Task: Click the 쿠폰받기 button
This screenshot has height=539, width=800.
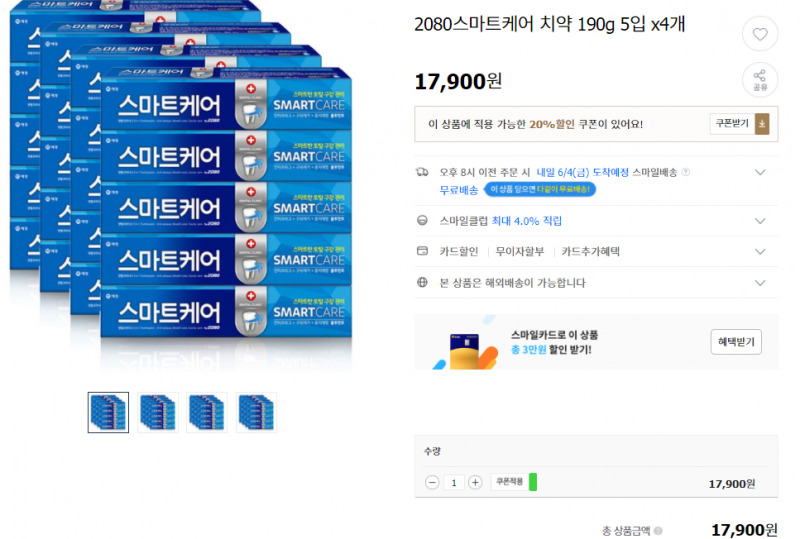Action: [732, 124]
